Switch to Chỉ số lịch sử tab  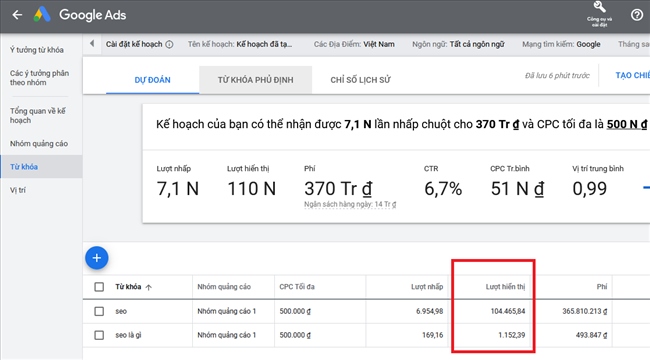point(360,80)
